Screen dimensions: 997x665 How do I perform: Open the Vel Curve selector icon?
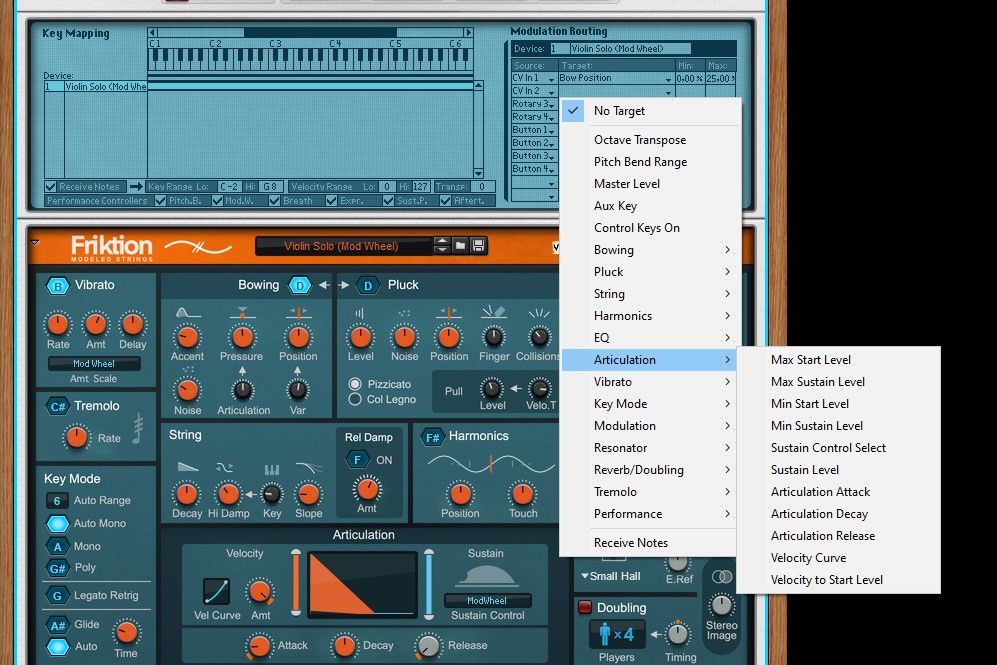pos(216,591)
